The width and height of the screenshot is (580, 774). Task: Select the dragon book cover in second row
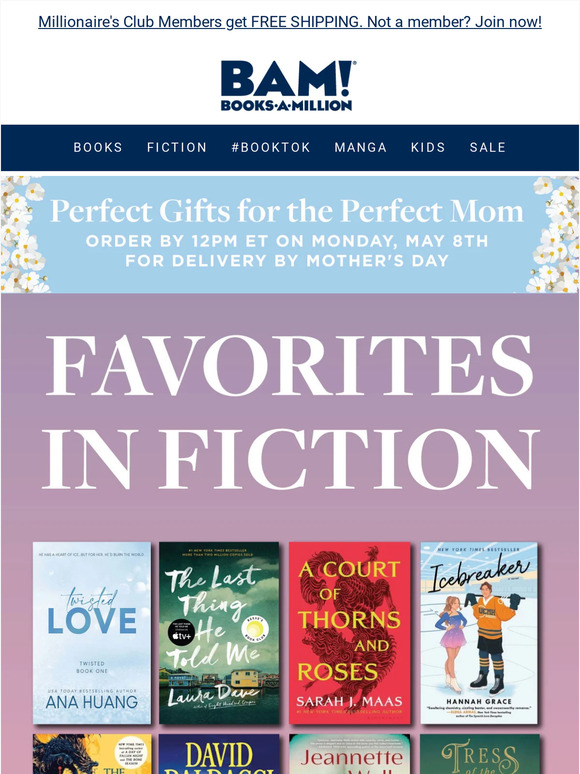click(92, 754)
